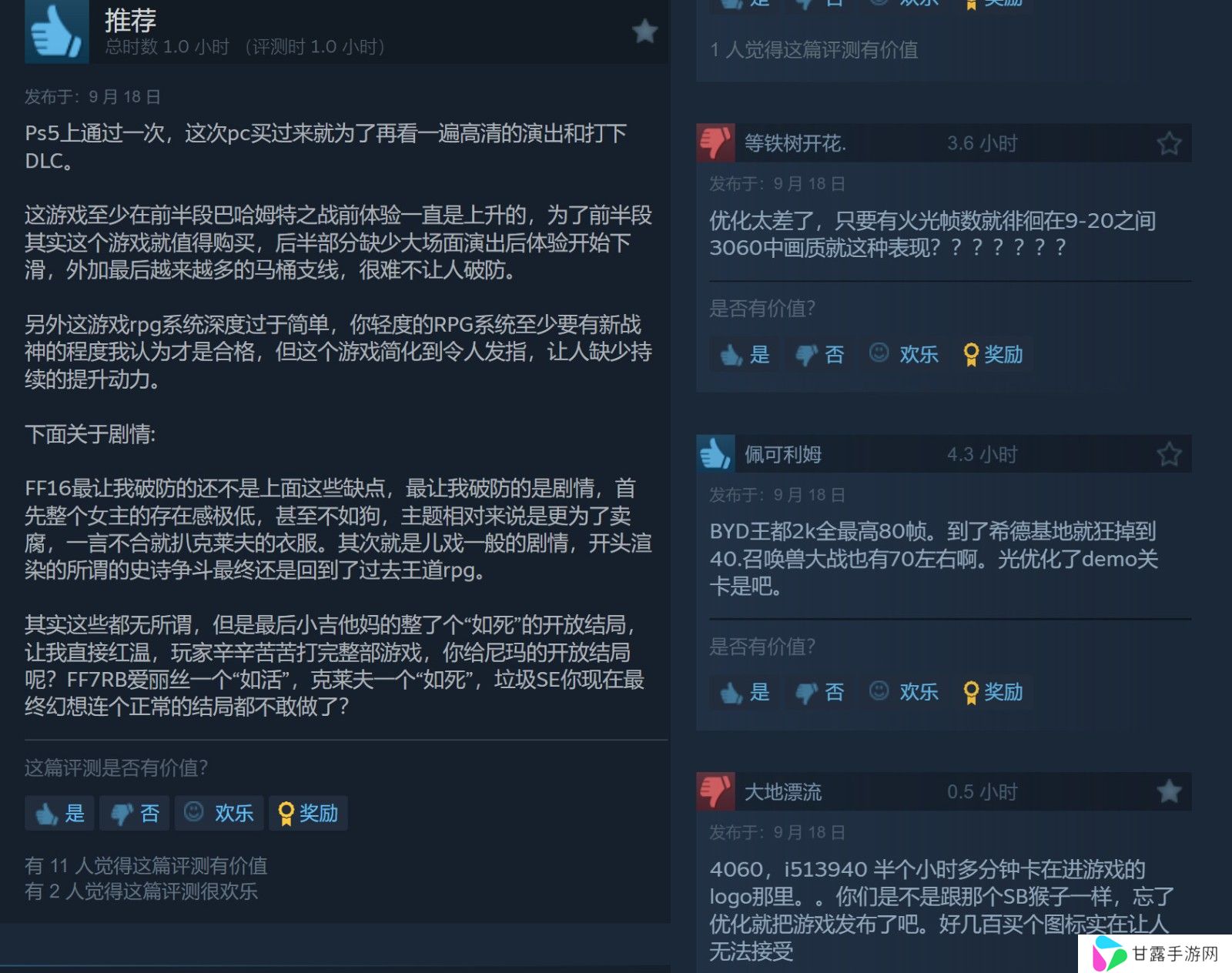Vote 否 on the main FF16 review
This screenshot has height=973, width=1232.
[135, 813]
